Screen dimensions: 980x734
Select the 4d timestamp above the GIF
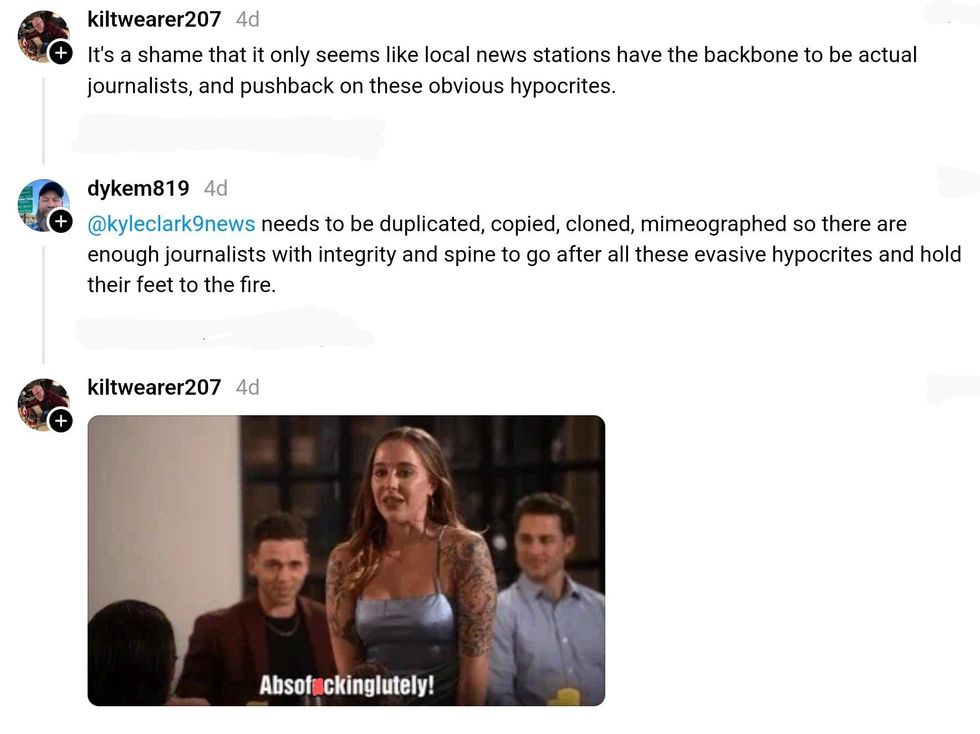pyautogui.click(x=248, y=387)
